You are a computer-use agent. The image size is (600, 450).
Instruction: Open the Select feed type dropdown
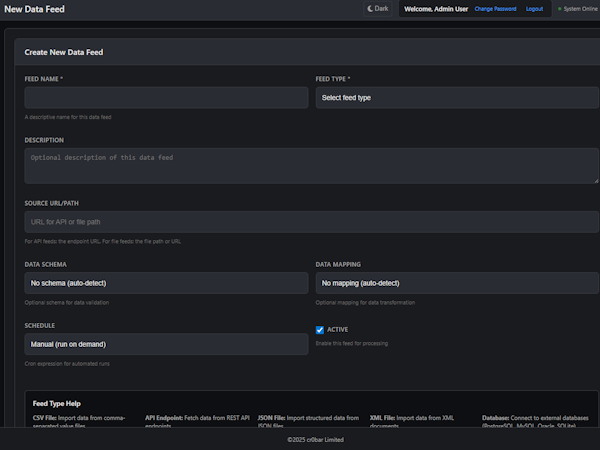tap(457, 98)
